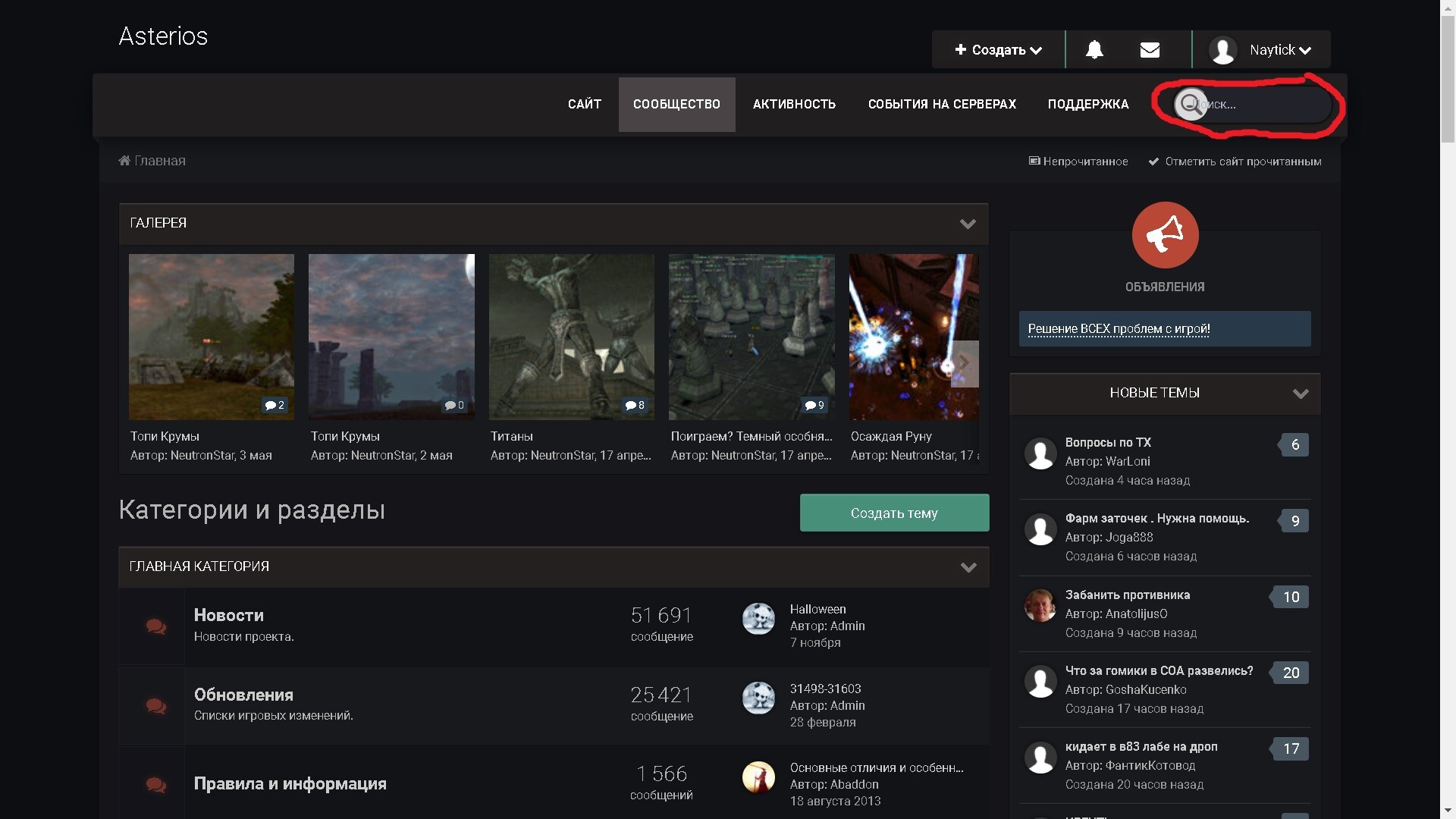Click the gallery carousel next arrow

coord(964,363)
